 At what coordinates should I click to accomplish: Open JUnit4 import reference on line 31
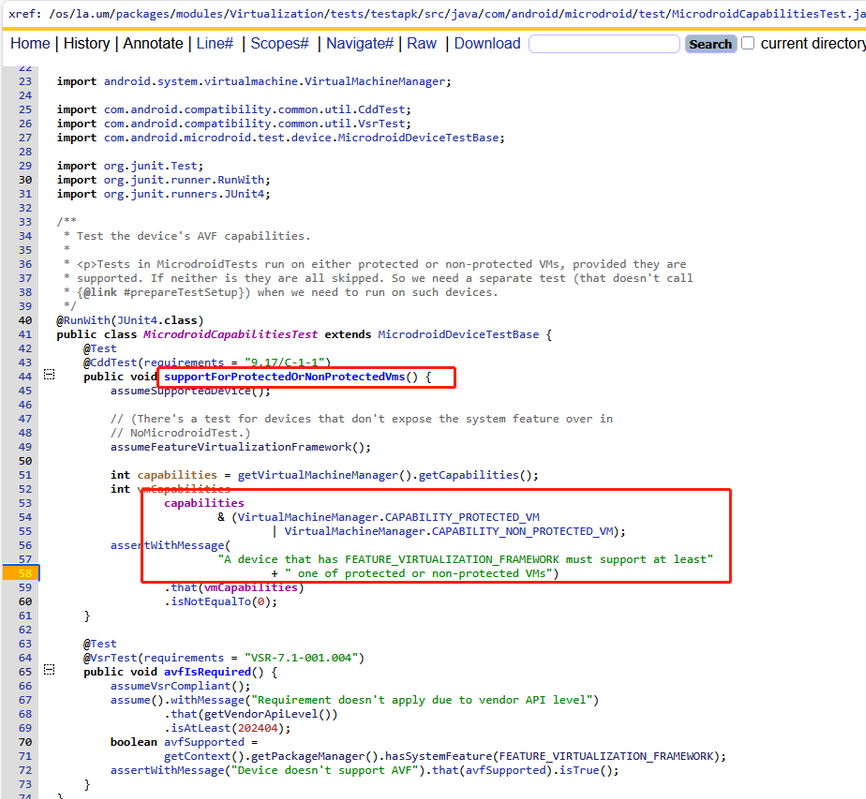[x=244, y=194]
